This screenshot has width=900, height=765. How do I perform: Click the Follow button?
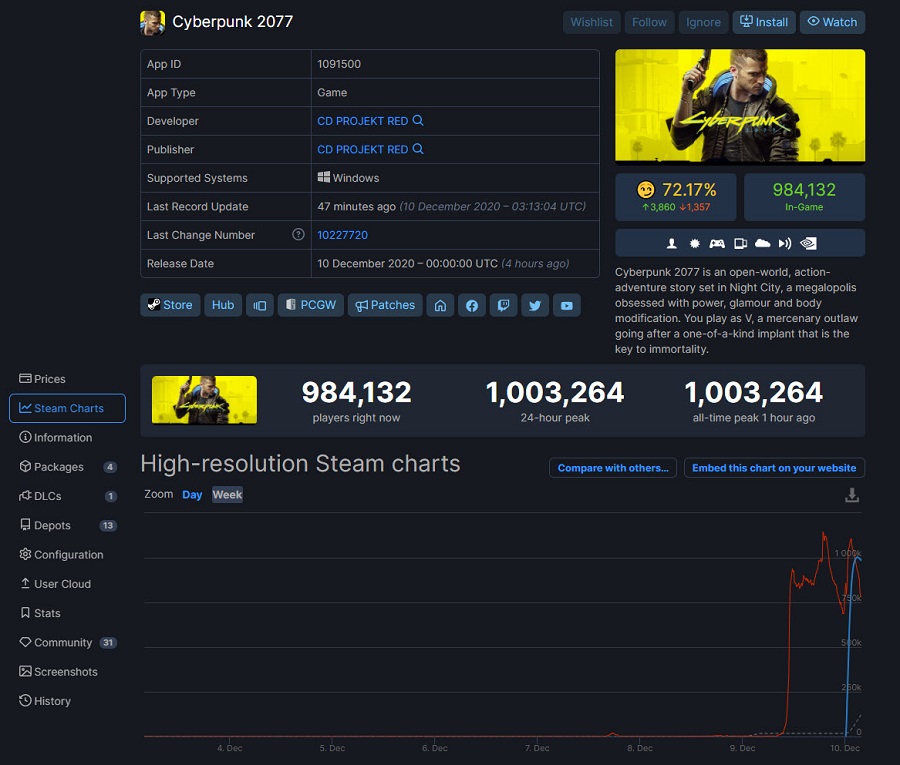649,22
